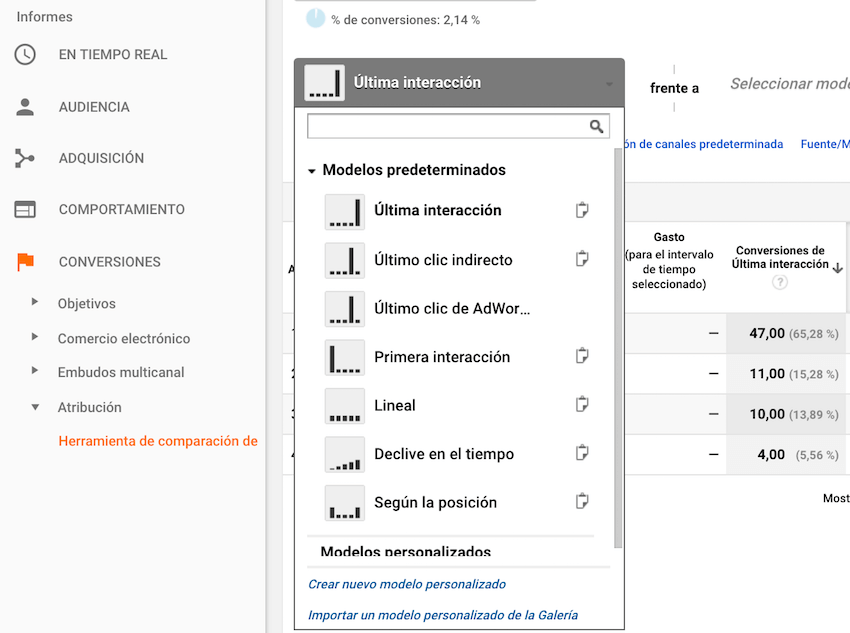Copy the Última interacción model
850x633 pixels.
click(582, 210)
